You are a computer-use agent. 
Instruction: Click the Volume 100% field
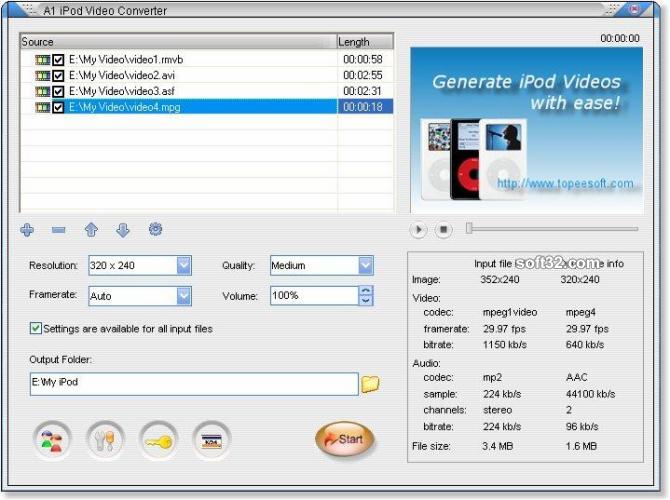pyautogui.click(x=314, y=296)
